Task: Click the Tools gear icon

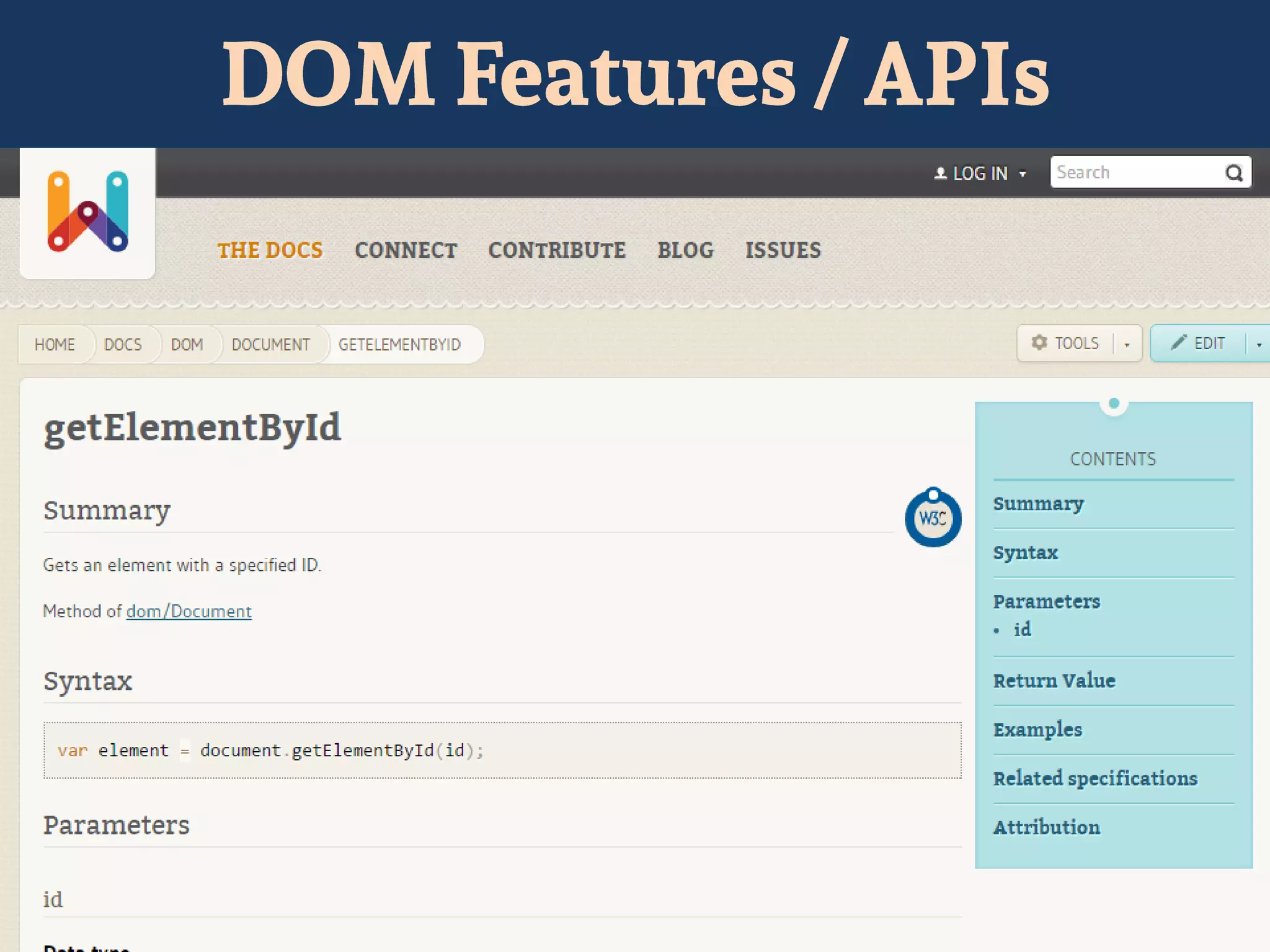Action: tap(1039, 343)
